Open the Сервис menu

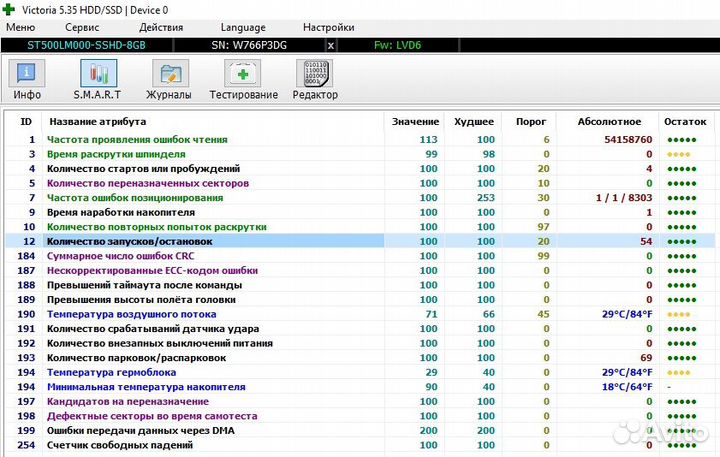tap(82, 27)
